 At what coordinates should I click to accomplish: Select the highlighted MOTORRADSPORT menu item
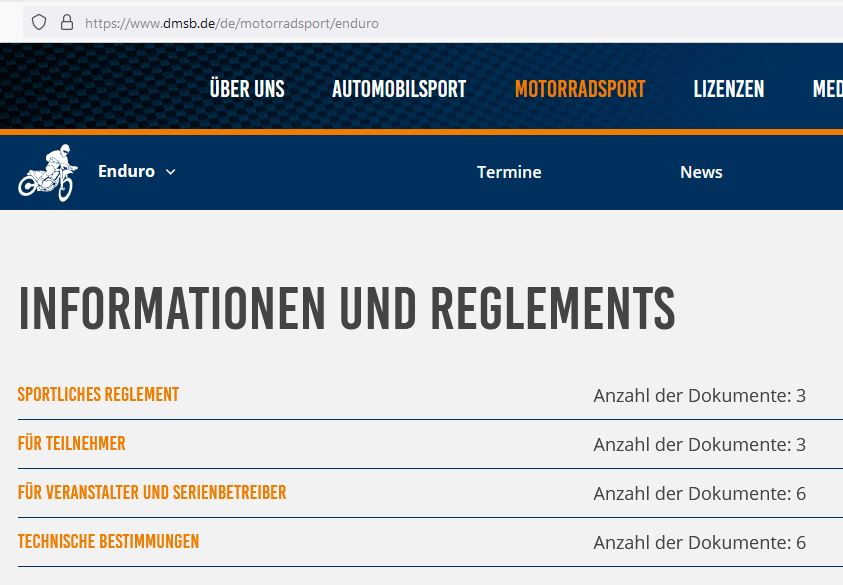click(580, 89)
